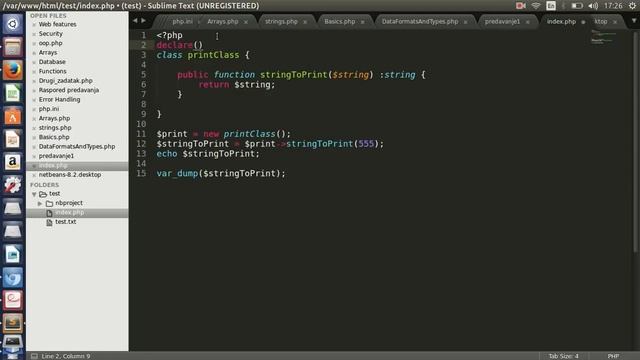
Task: Open Ubuntu Software Center from the dock
Action: point(12,117)
